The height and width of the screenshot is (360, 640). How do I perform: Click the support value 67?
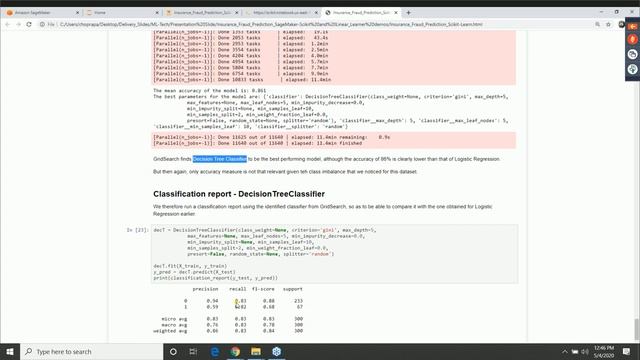pos(300,307)
